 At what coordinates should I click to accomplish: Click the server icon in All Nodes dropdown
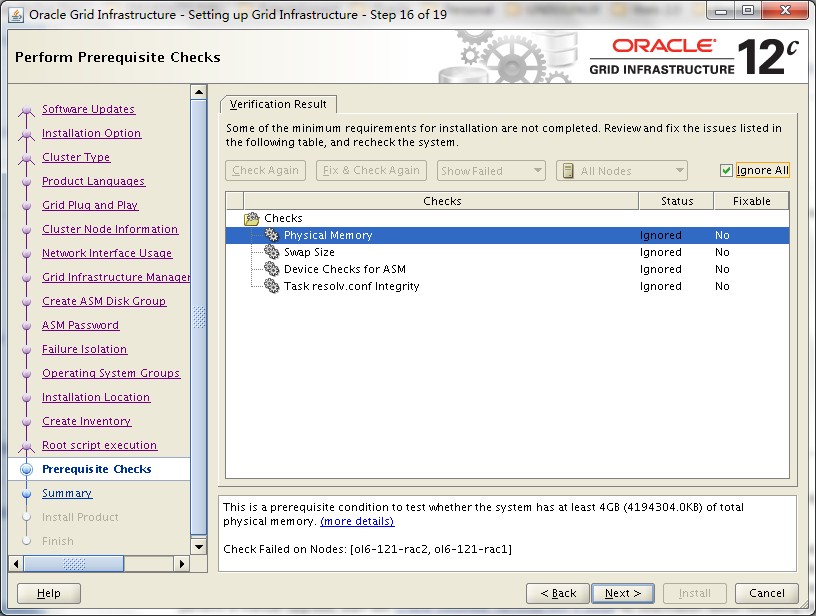pos(568,171)
